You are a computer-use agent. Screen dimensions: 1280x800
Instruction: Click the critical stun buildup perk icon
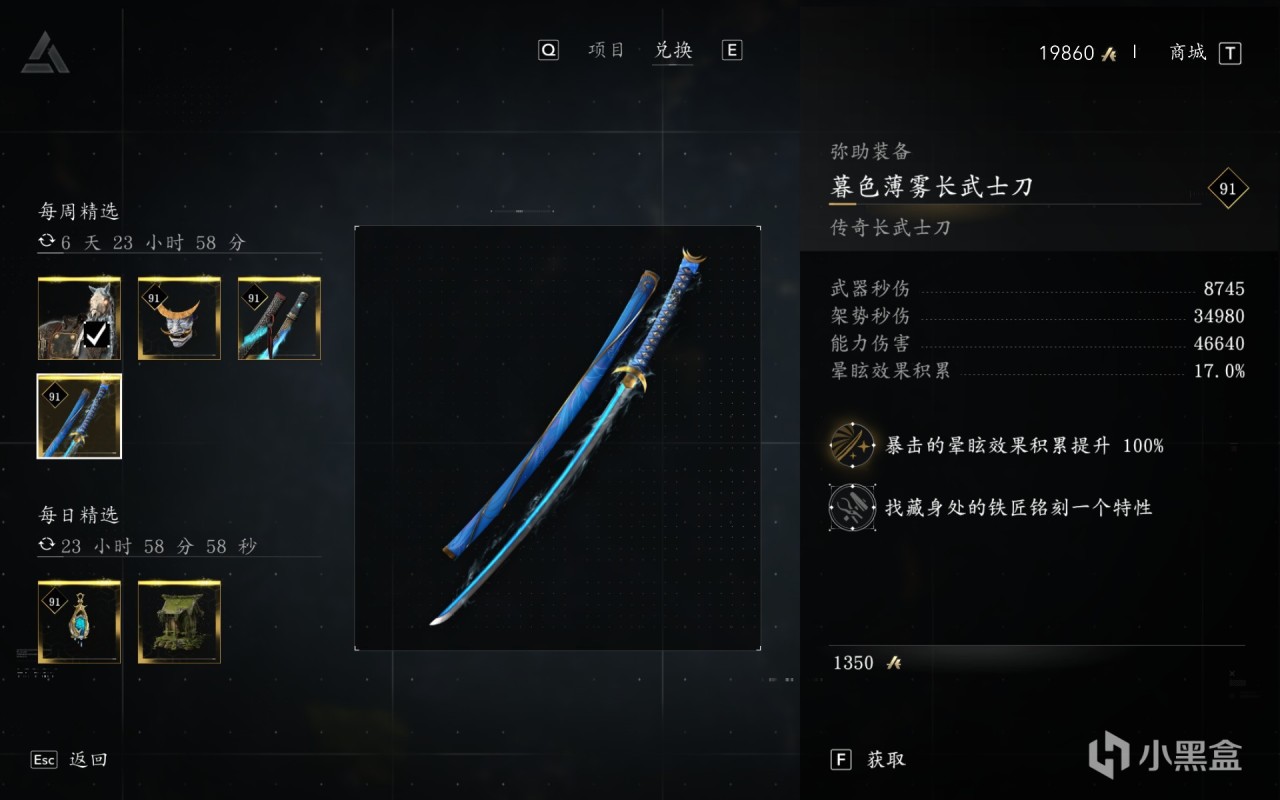[x=853, y=445]
